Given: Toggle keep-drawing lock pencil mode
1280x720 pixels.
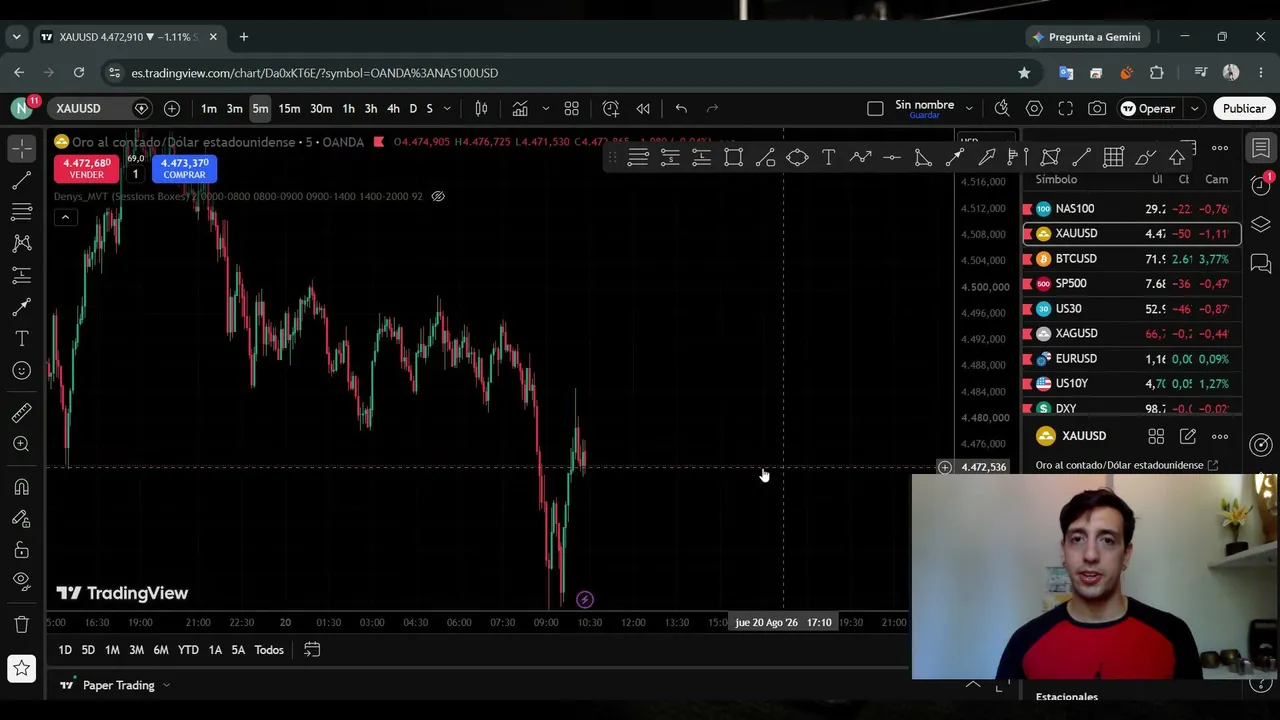Looking at the screenshot, I should coord(21,519).
